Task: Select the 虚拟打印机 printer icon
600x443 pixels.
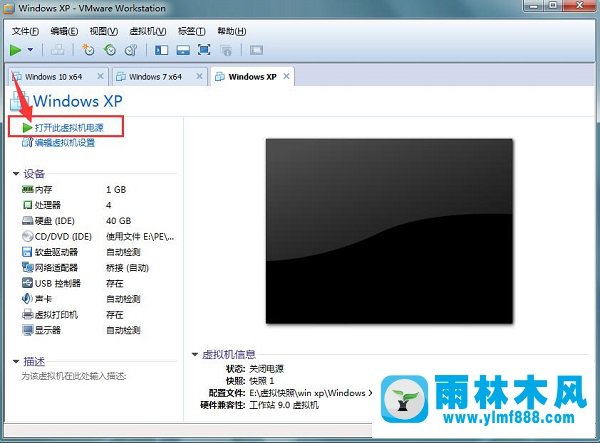Action: click(28, 314)
